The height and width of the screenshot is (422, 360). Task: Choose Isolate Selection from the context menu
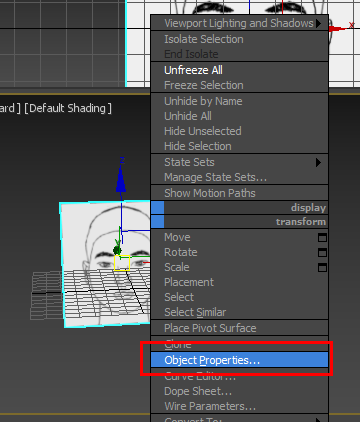coord(239,39)
